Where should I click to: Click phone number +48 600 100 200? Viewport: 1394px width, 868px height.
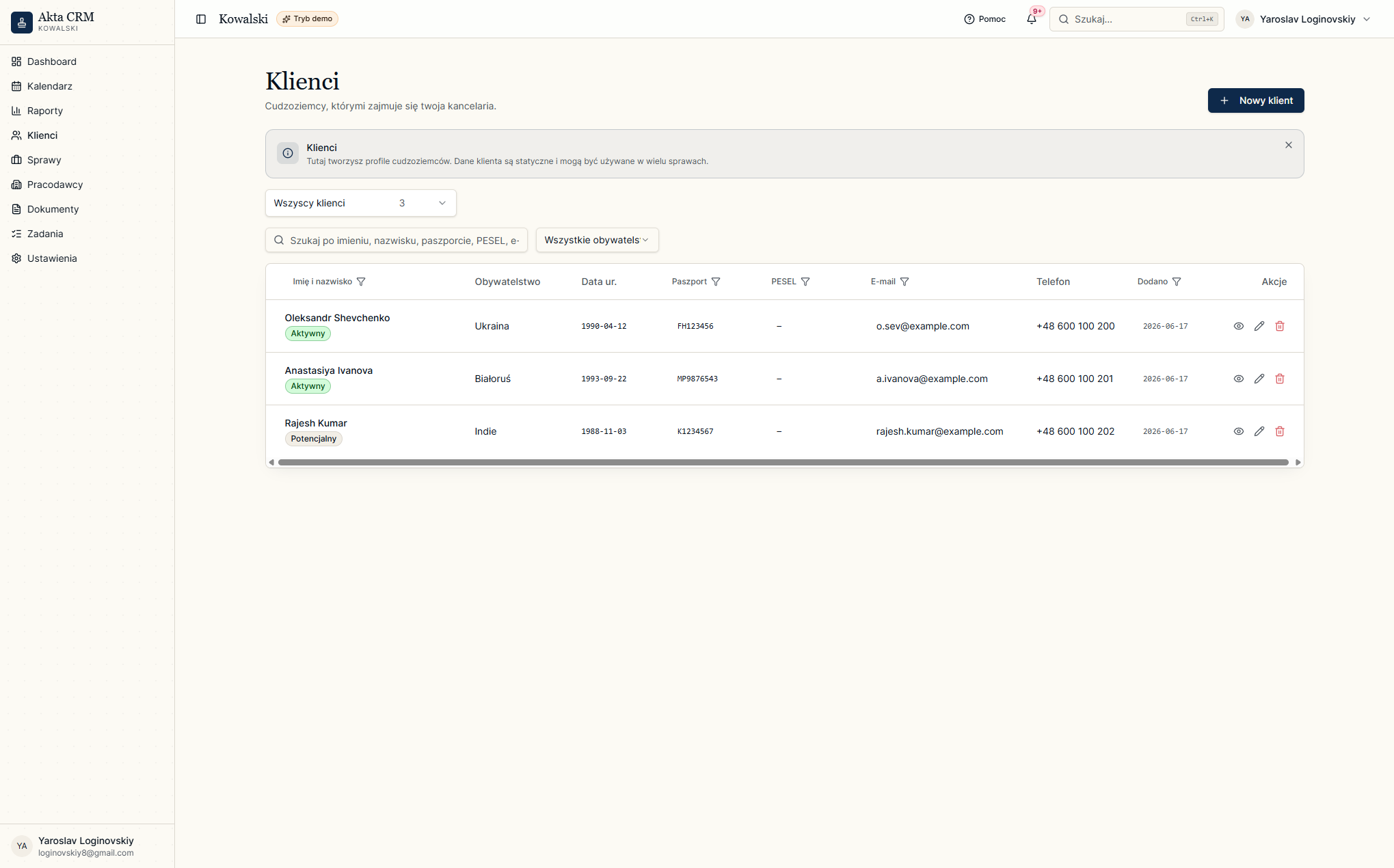pos(1075,326)
